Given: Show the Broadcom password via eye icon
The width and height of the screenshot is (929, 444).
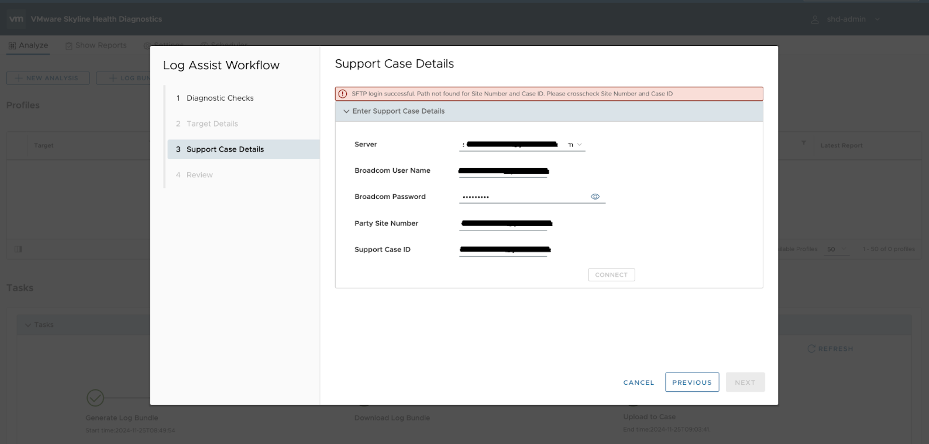Looking at the screenshot, I should [x=595, y=197].
